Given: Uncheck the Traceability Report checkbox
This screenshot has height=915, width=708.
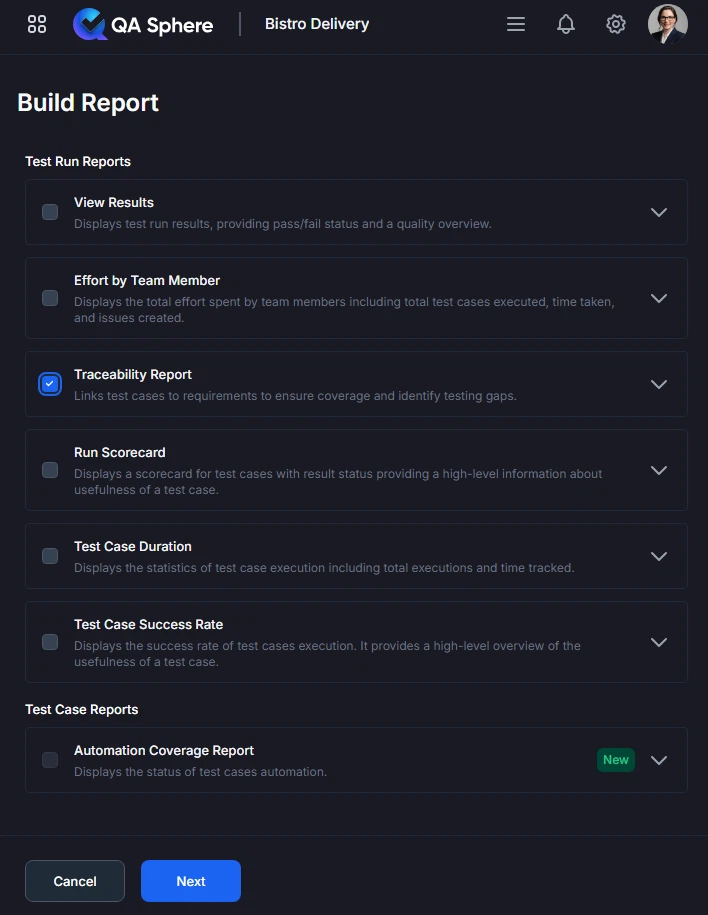Looking at the screenshot, I should click(x=50, y=383).
